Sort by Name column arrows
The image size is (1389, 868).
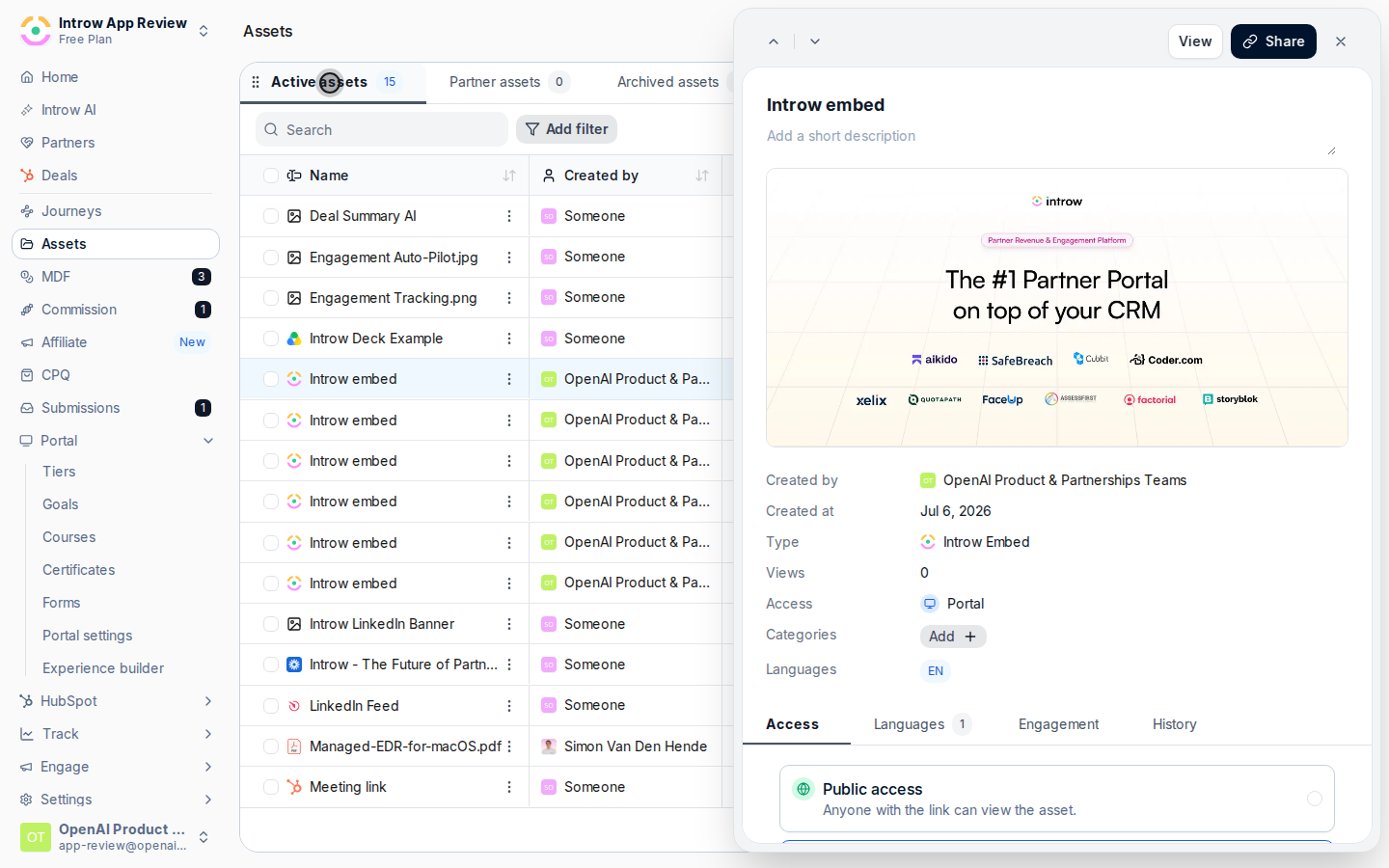click(509, 176)
